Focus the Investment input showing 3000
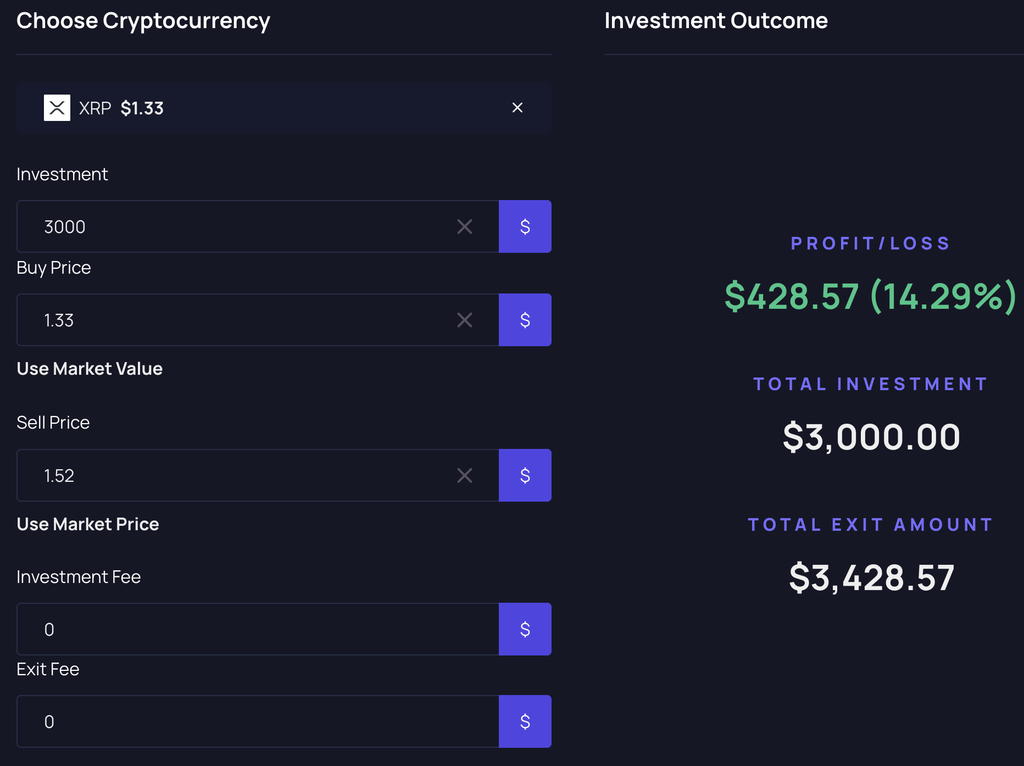Image resolution: width=1024 pixels, height=766 pixels. [257, 227]
